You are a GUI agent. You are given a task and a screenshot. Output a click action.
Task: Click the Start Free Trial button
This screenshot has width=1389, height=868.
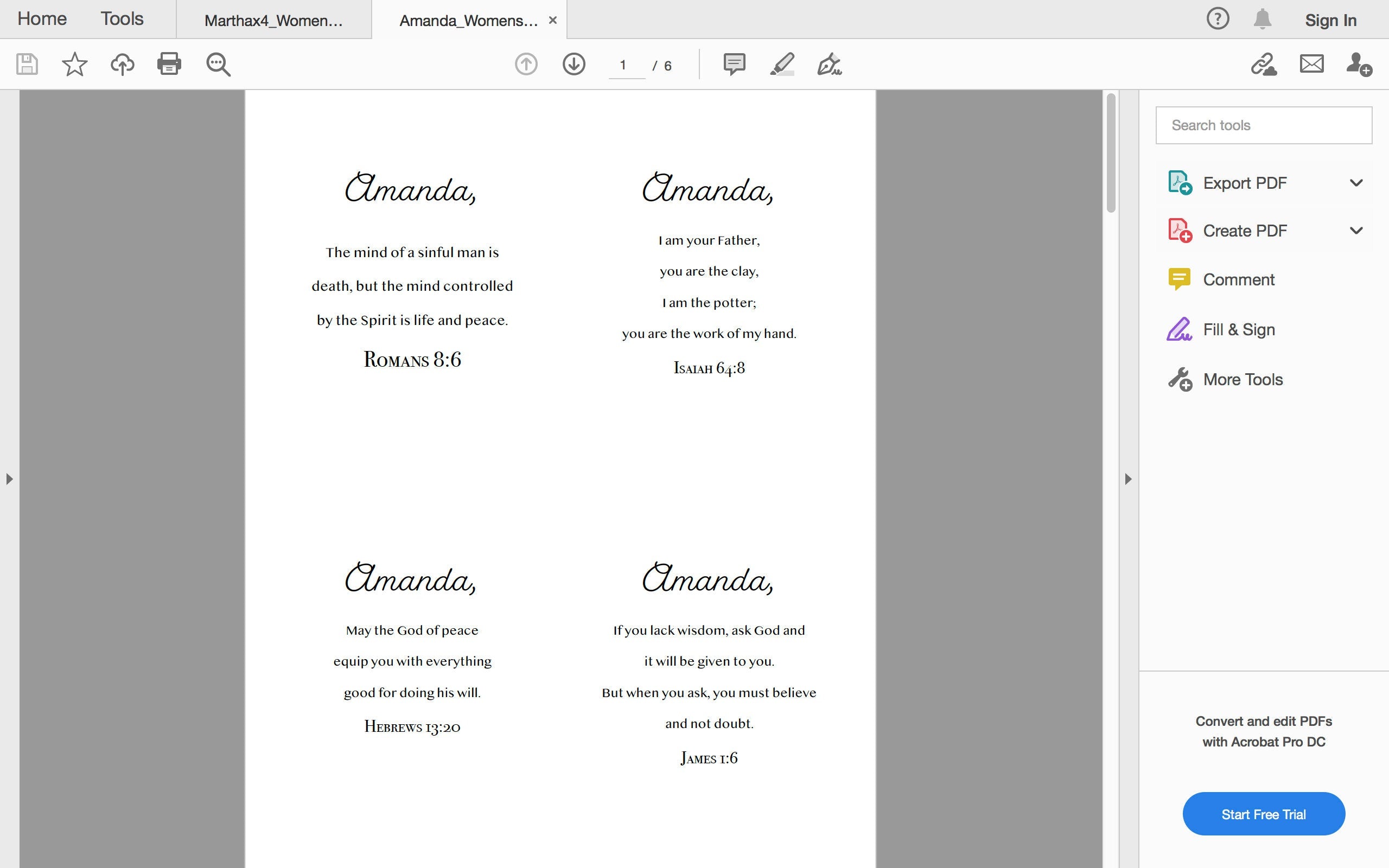pyautogui.click(x=1263, y=814)
